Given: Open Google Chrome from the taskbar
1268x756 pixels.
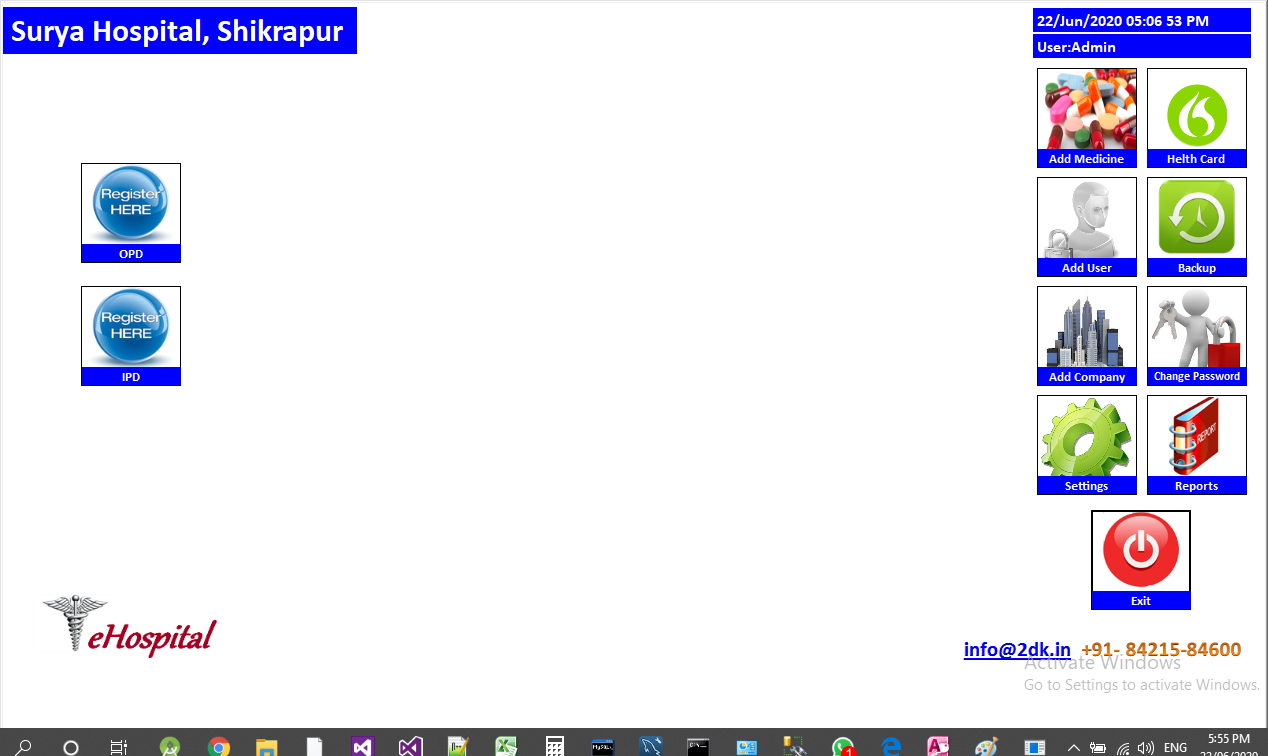Looking at the screenshot, I should [x=219, y=746].
